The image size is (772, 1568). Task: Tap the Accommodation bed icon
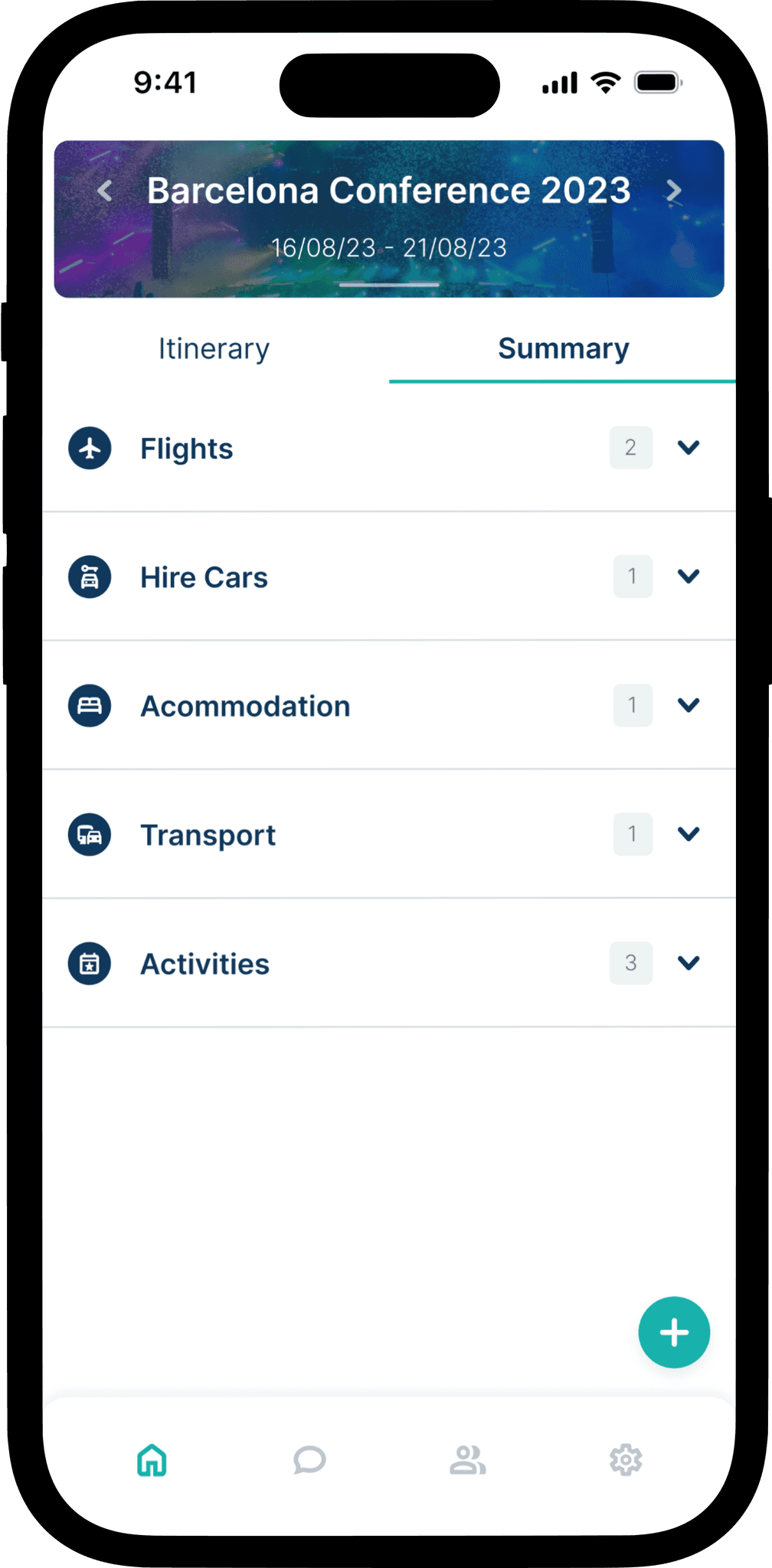[x=90, y=705]
